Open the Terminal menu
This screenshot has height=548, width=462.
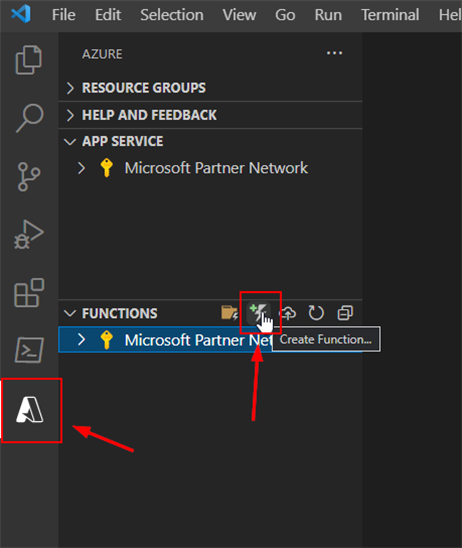(x=390, y=15)
